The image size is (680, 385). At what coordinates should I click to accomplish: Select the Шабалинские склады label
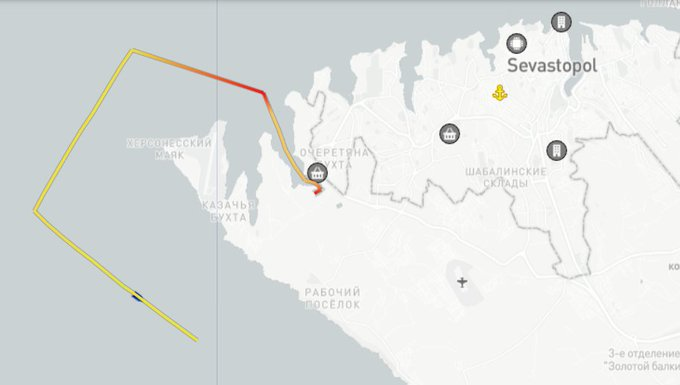coord(506,177)
